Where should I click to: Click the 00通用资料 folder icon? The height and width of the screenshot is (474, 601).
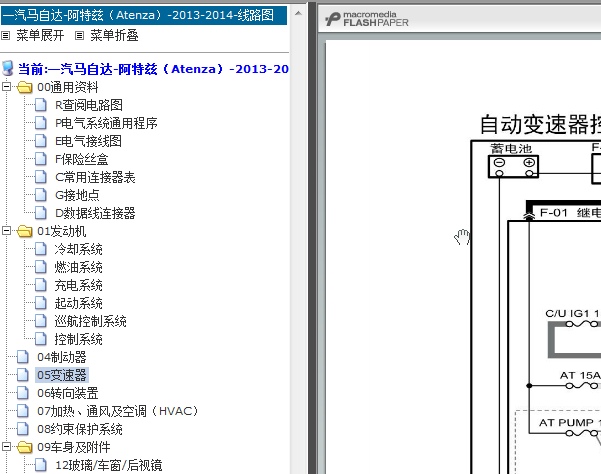(x=25, y=87)
